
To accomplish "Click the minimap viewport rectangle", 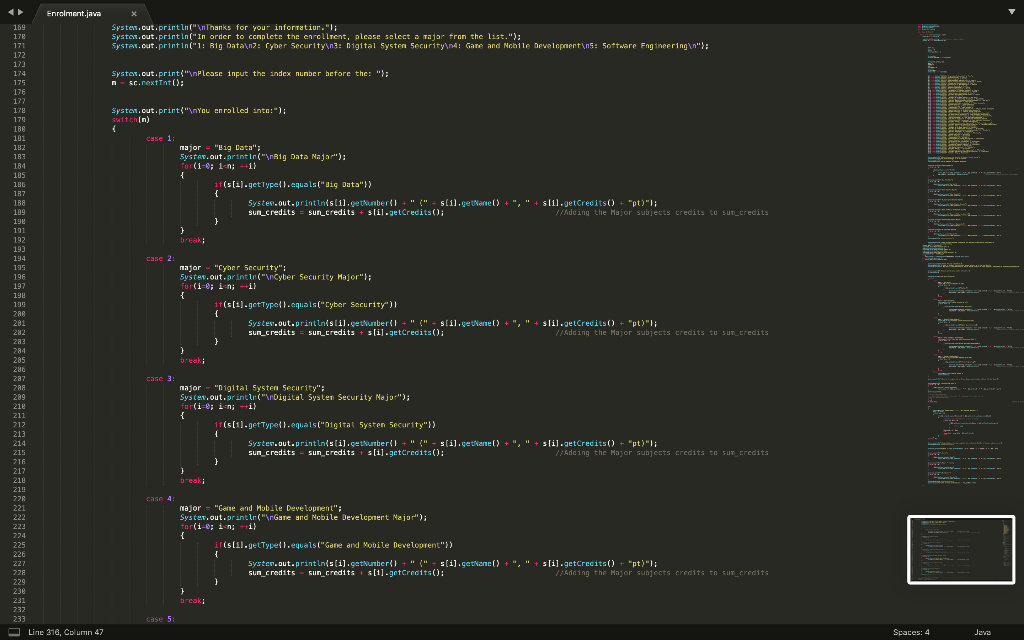I will tap(961, 549).
